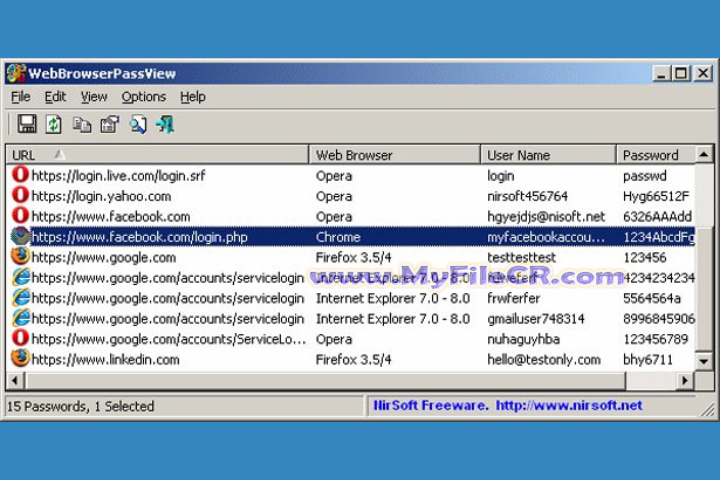Viewport: 720px width, 480px height.
Task: Click the password bhy6711
Action: (647, 359)
